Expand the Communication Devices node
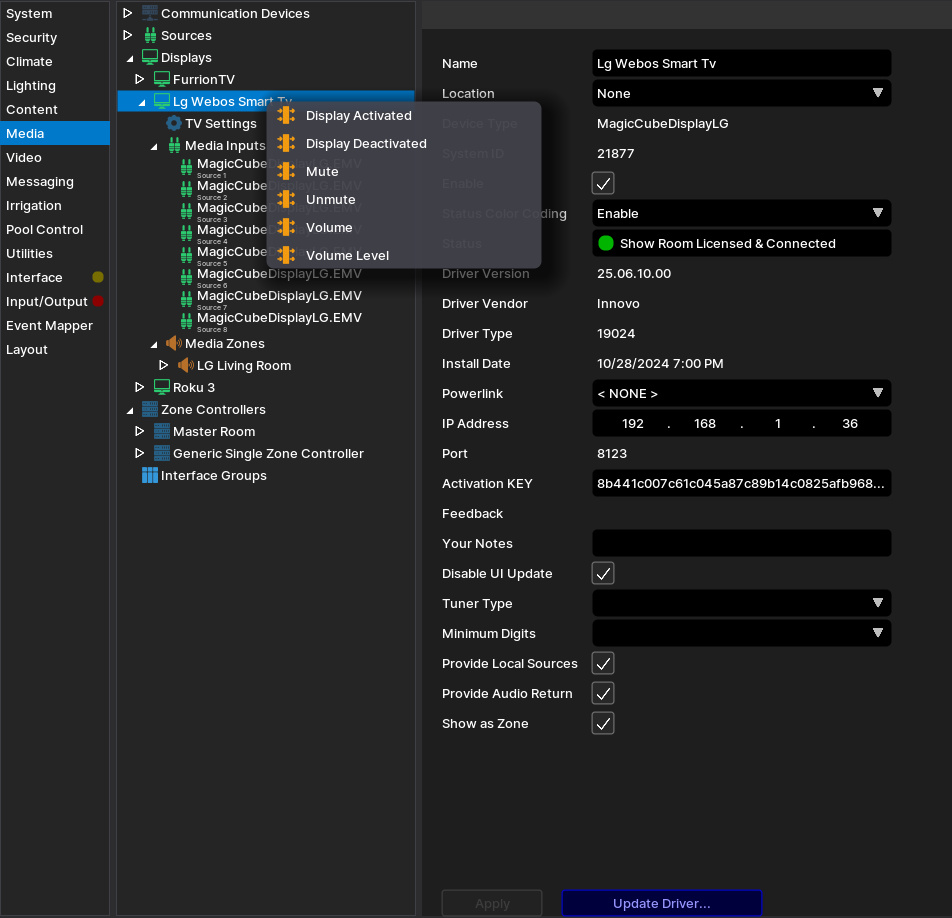Screen dimensions: 952x918 [x=128, y=13]
